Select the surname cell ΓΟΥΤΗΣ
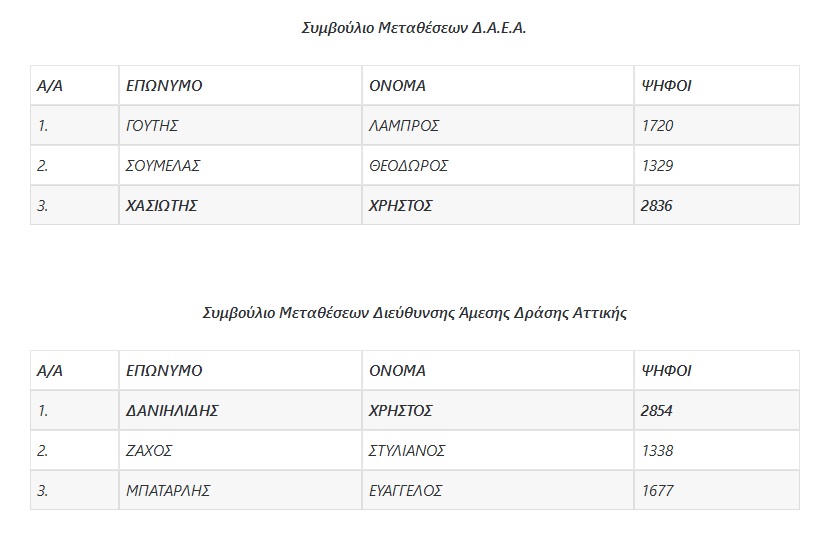The width and height of the screenshot is (813, 533). point(152,126)
